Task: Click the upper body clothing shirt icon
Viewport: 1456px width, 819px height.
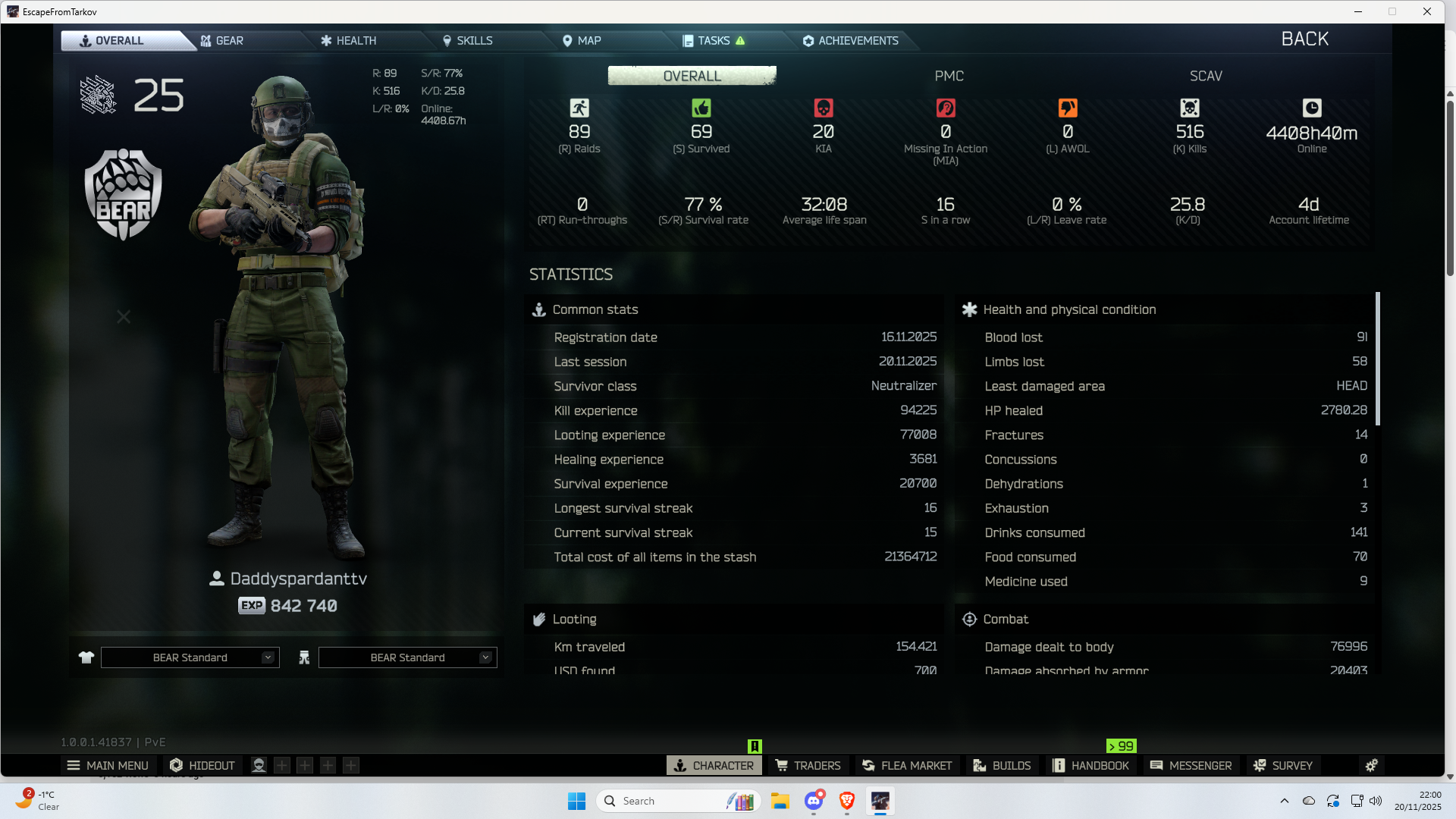Action: 86,657
